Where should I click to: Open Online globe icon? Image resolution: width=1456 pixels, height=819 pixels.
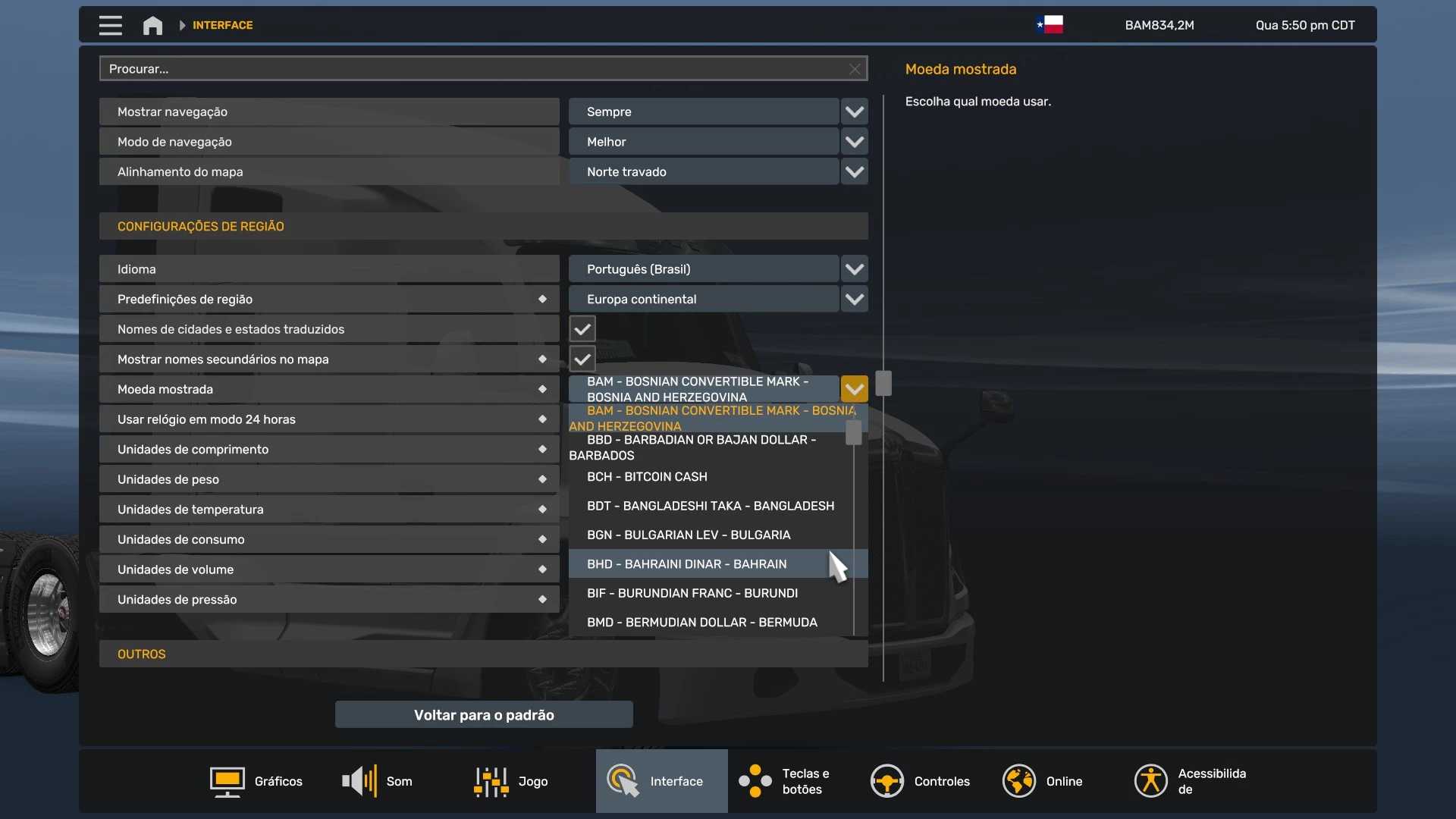click(1018, 781)
